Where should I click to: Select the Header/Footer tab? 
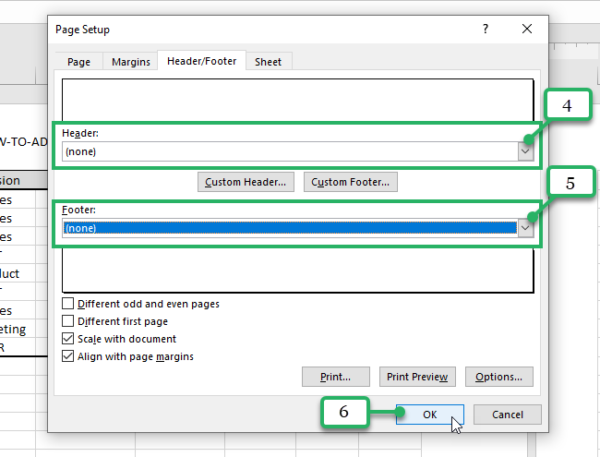(202, 61)
